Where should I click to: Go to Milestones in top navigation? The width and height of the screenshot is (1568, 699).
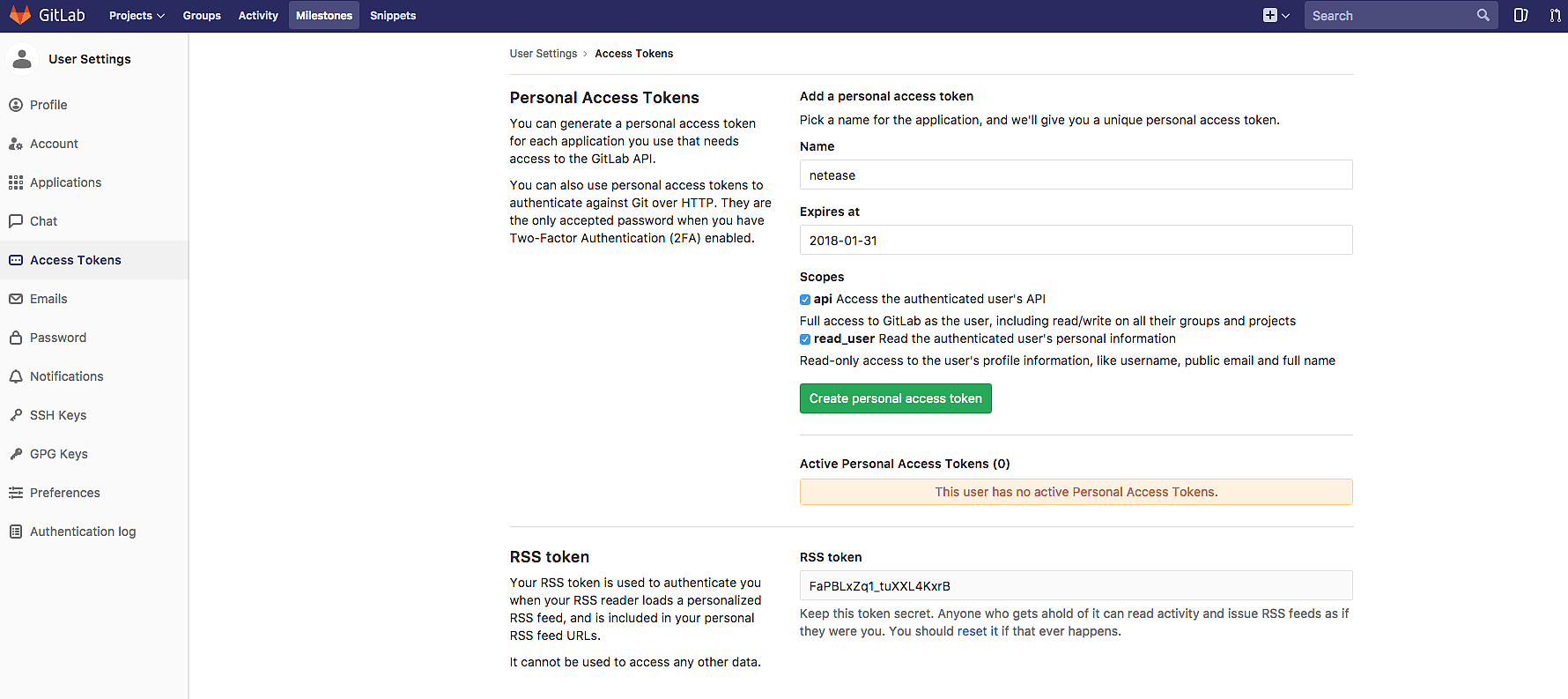[323, 16]
